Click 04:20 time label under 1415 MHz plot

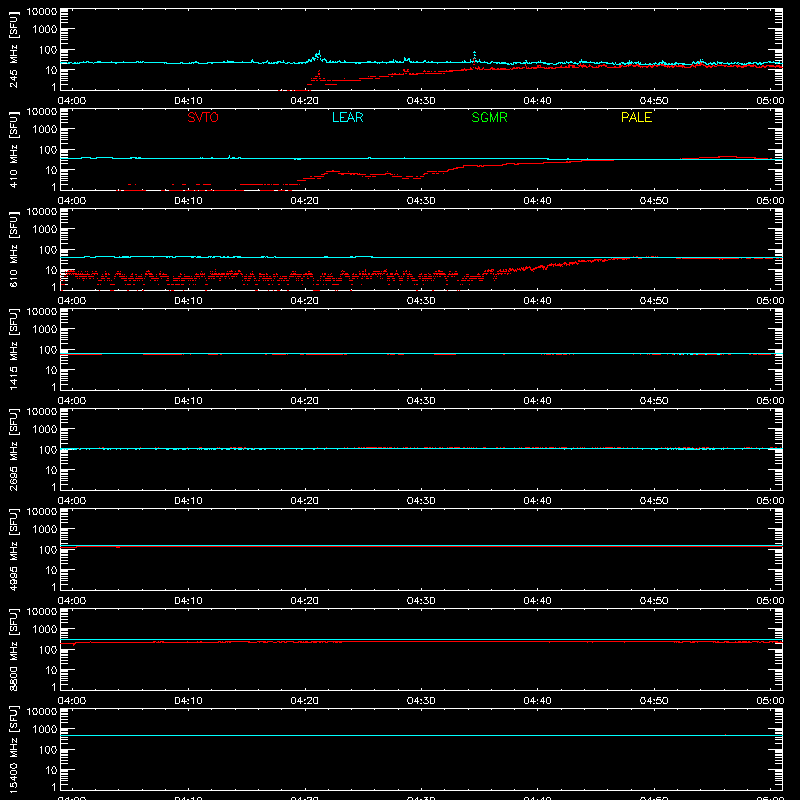click(x=305, y=401)
